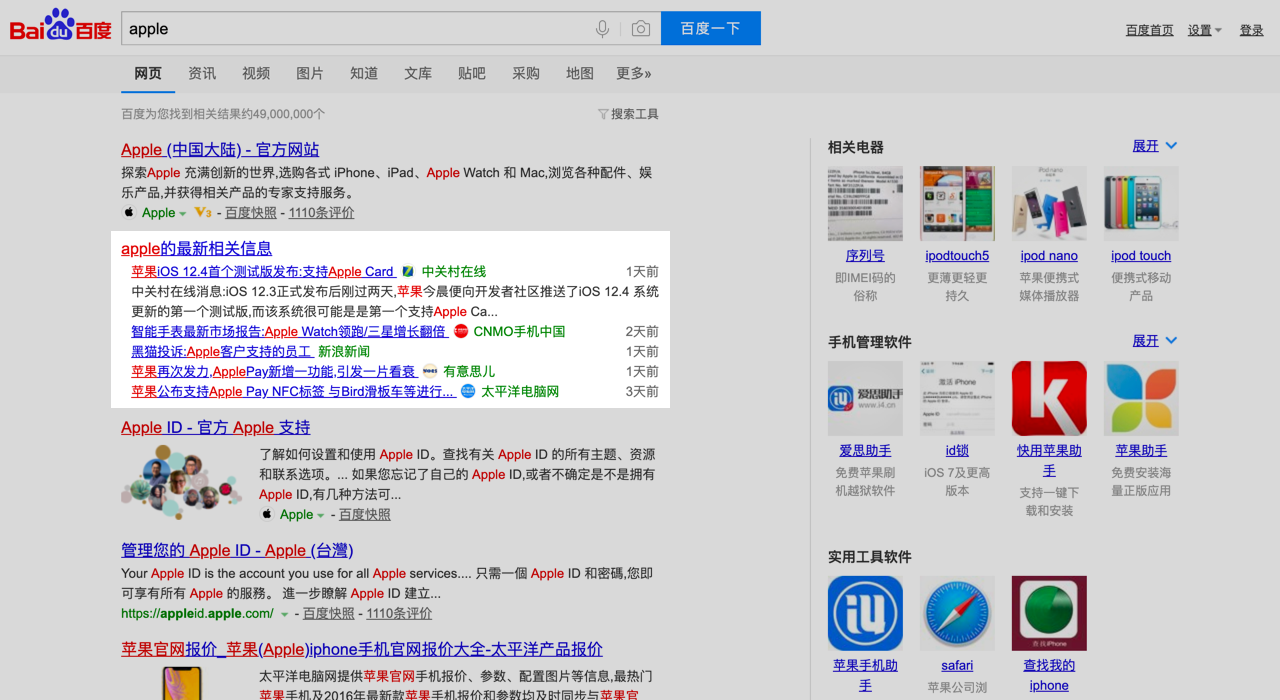Screen dimensions: 1280x700
Task: Switch to the 知道 tab
Action: pyautogui.click(x=364, y=73)
